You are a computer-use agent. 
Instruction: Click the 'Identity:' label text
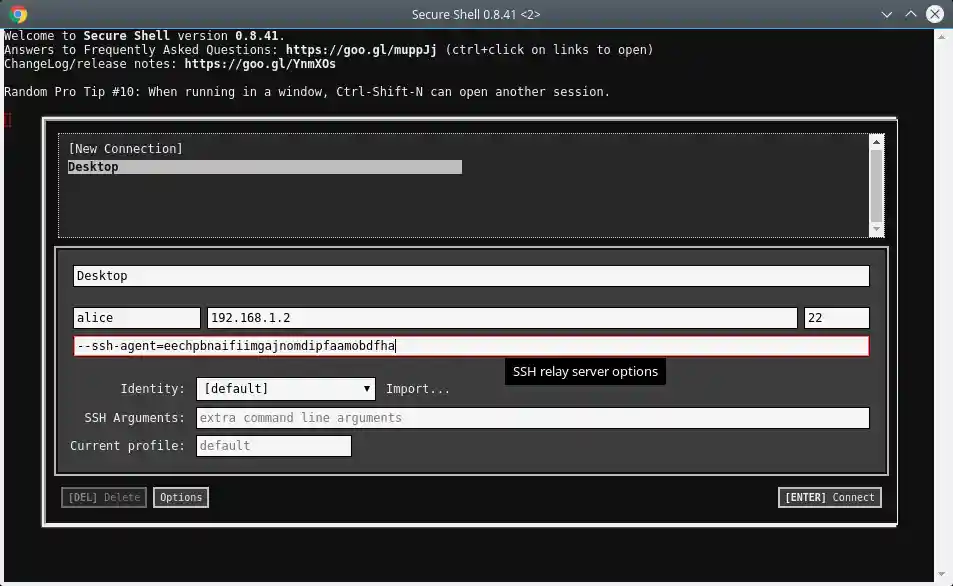click(153, 389)
